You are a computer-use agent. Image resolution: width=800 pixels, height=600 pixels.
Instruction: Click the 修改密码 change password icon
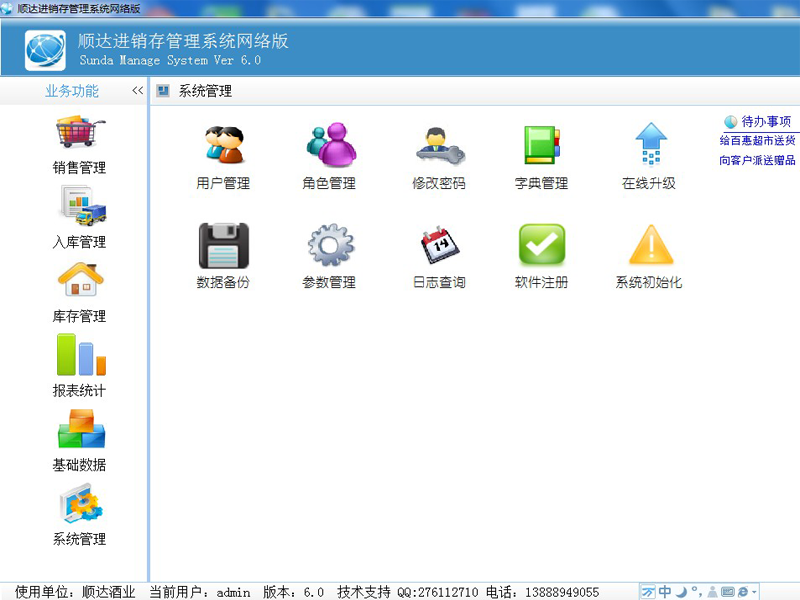pos(439,146)
